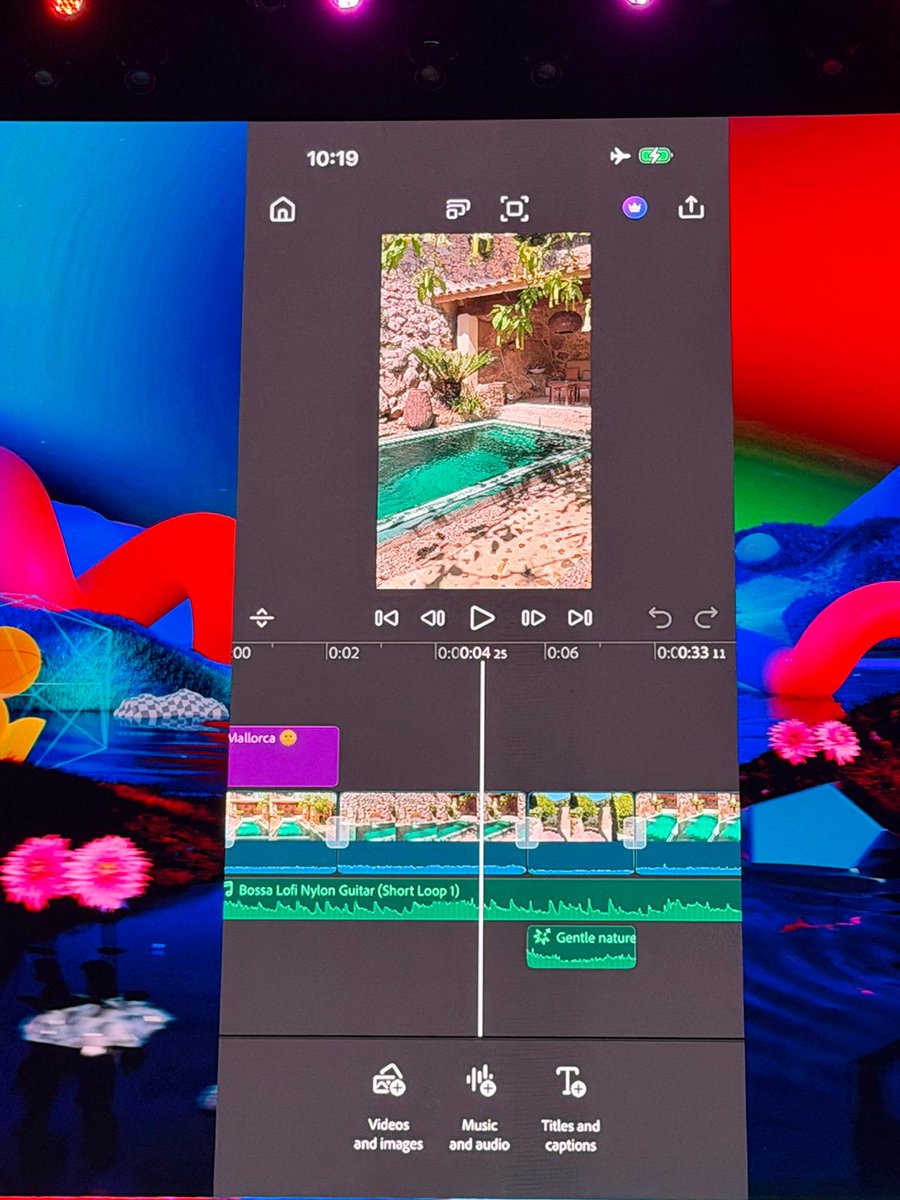Click the 0:02 mark on timeline ruler
This screenshot has width=900, height=1200.
pos(344,652)
